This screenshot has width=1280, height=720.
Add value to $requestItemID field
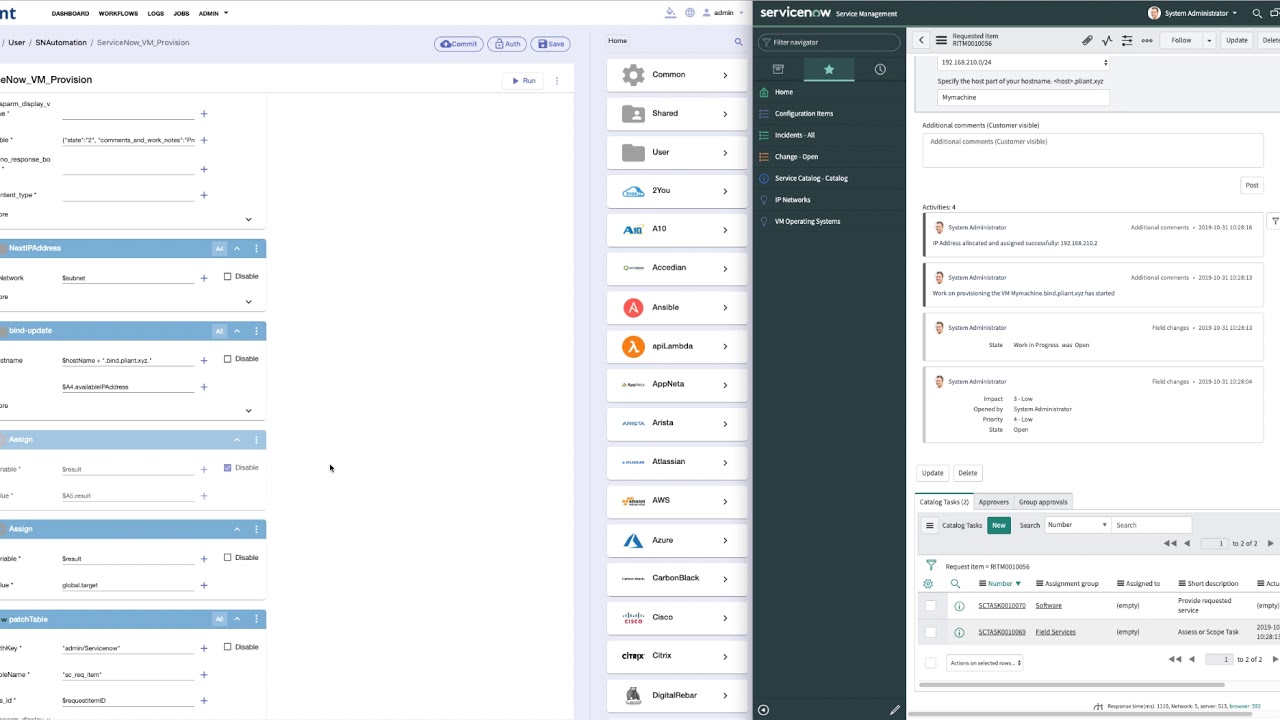(x=204, y=700)
